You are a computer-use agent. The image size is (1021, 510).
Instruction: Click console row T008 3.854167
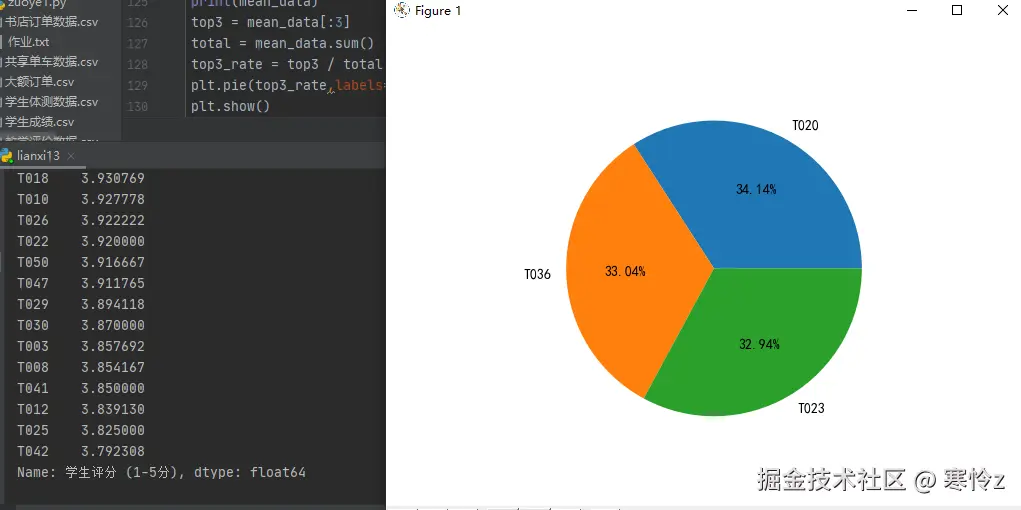(x=81, y=367)
